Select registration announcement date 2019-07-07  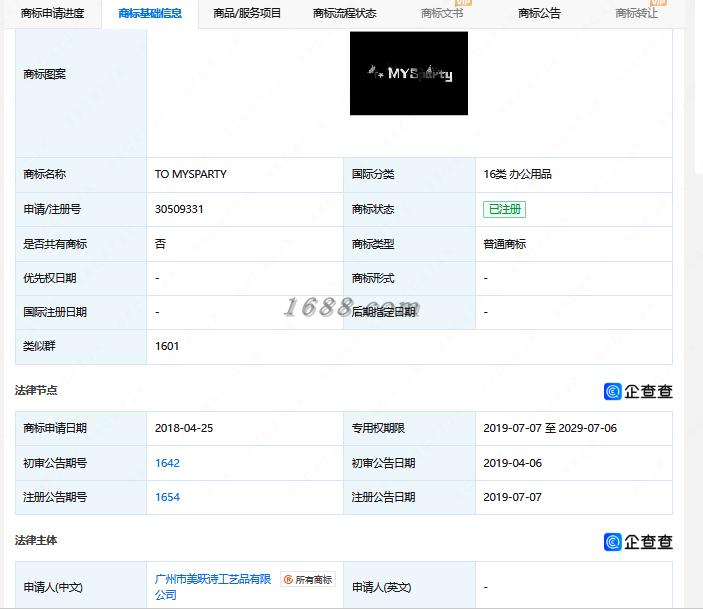[512, 497]
